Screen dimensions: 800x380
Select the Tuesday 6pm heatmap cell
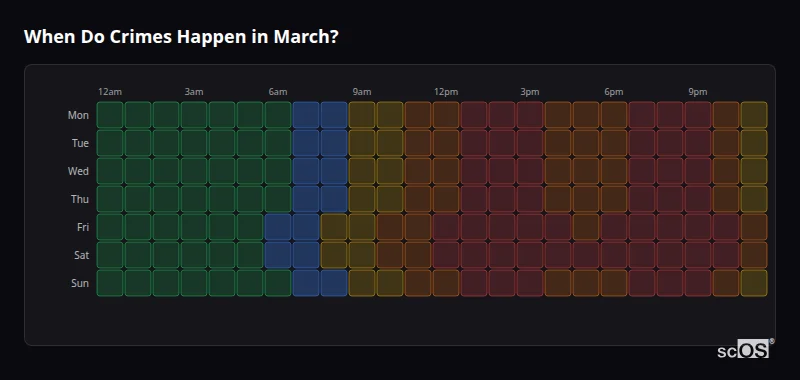coord(614,143)
